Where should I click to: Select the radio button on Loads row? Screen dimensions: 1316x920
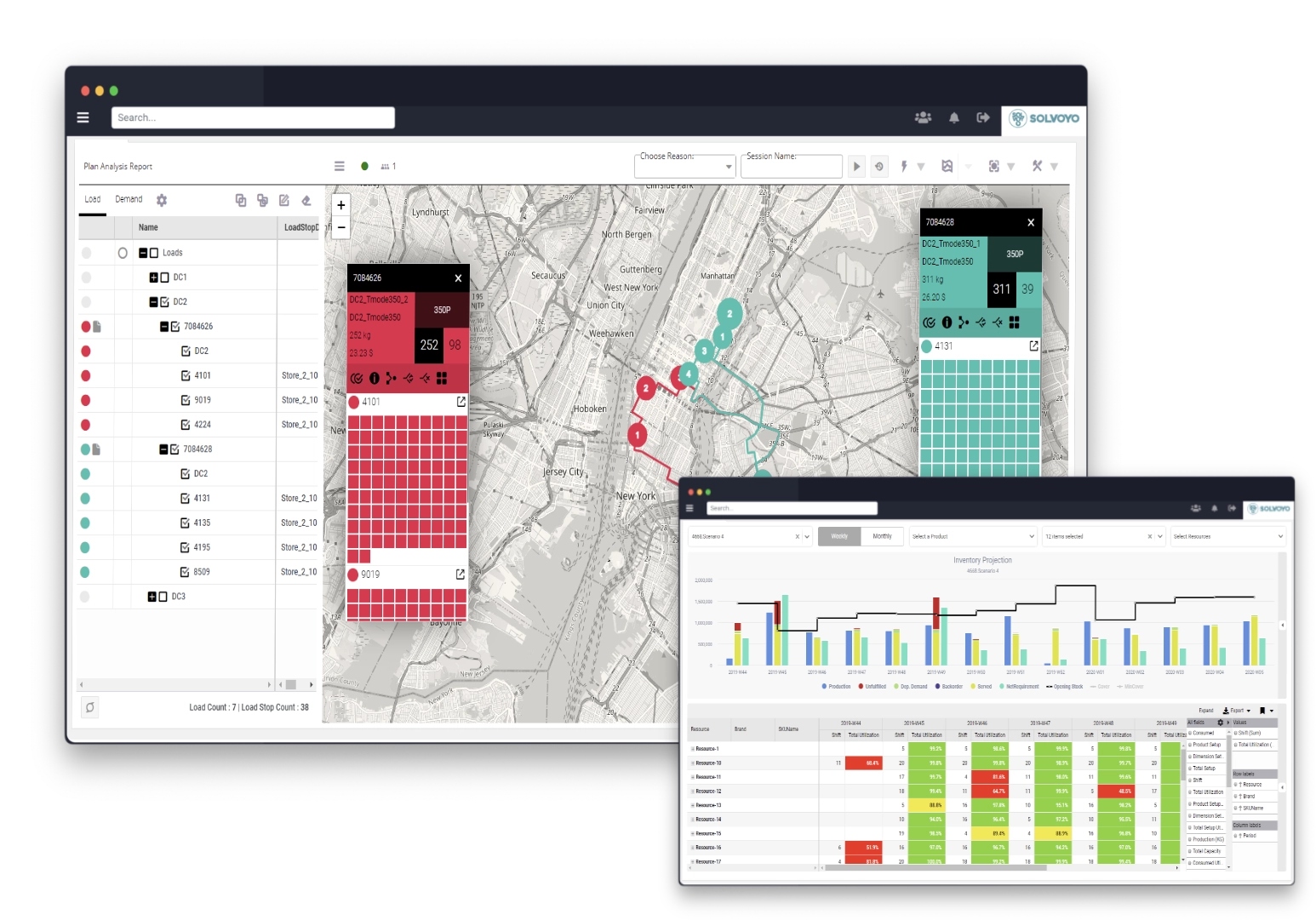click(x=123, y=253)
